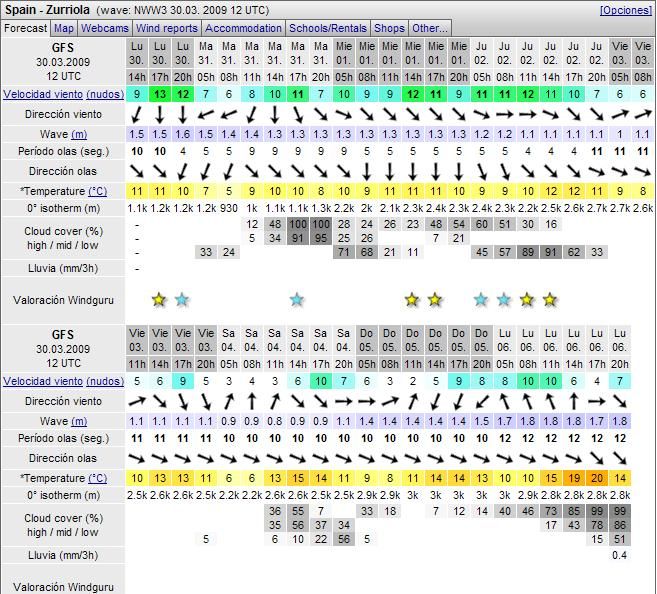Image resolution: width=657 pixels, height=594 pixels.
Task: Click wind direction arrow for Ma 31. 05h
Action: (x=205, y=114)
